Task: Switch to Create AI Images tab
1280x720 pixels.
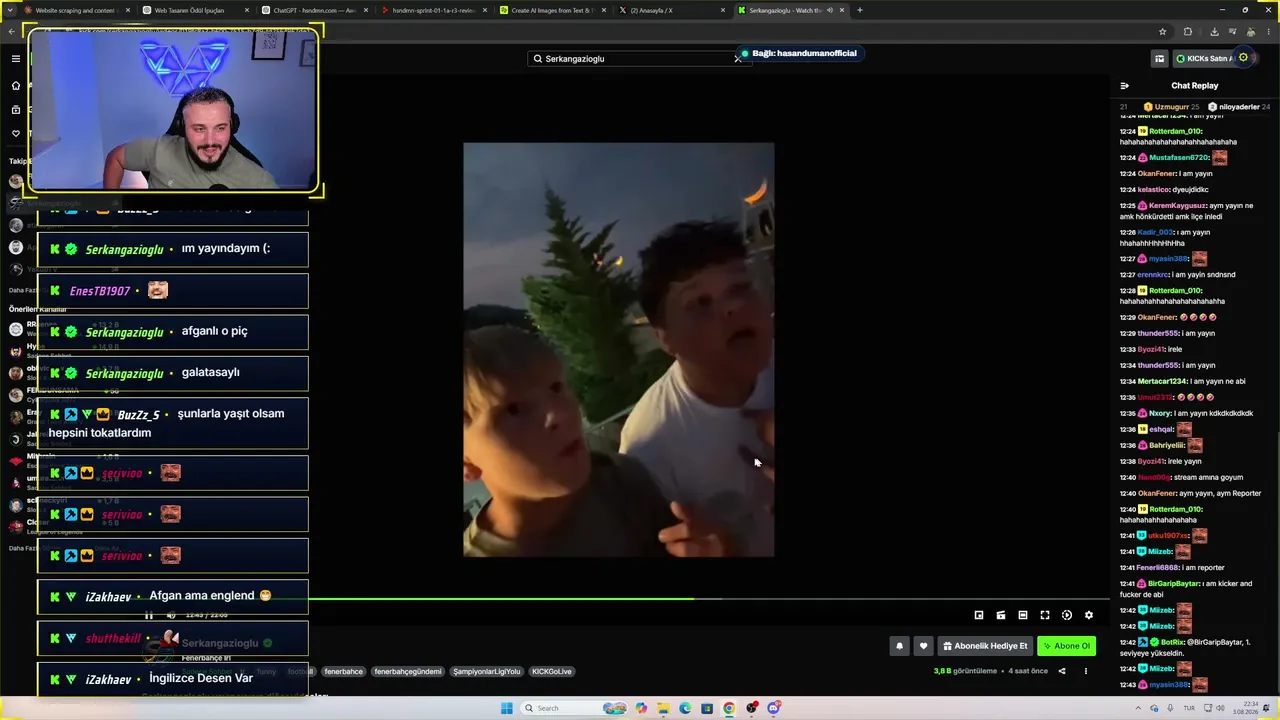Action: point(551,10)
